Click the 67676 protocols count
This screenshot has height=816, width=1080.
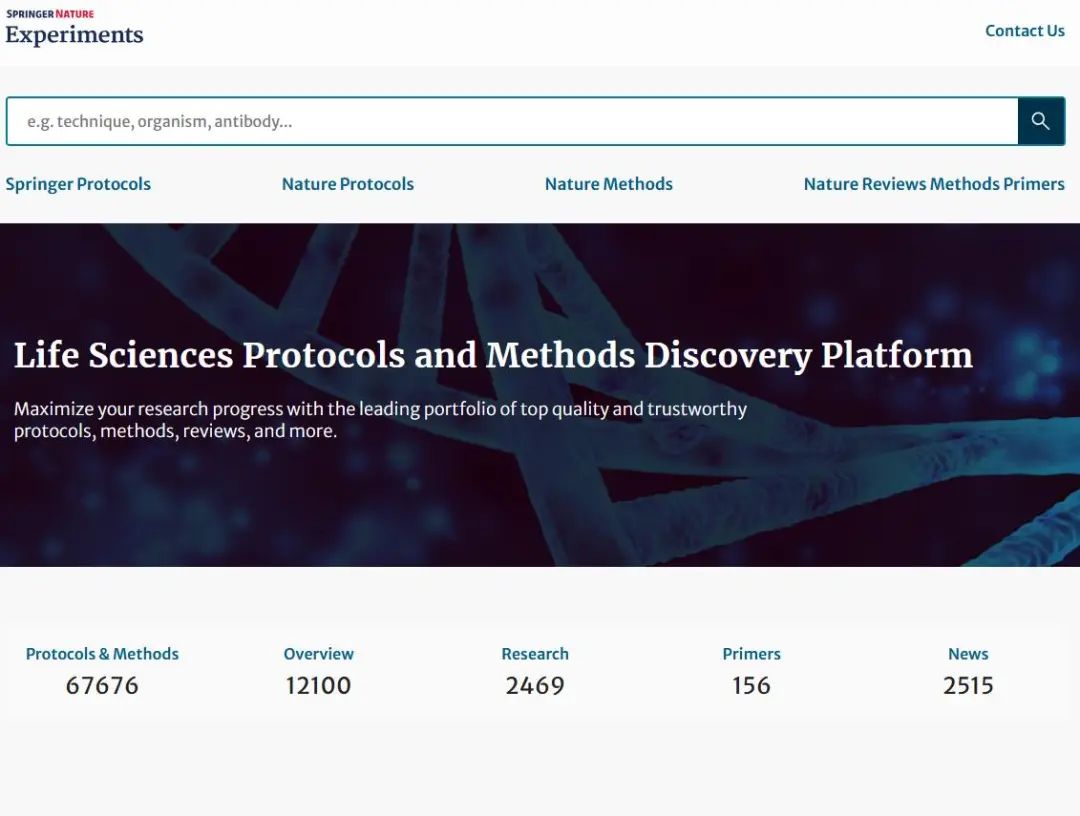[x=102, y=686]
